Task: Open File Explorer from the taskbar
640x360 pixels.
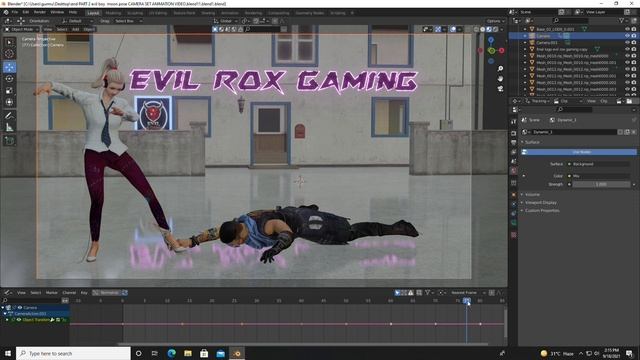Action: pyautogui.click(x=188, y=353)
